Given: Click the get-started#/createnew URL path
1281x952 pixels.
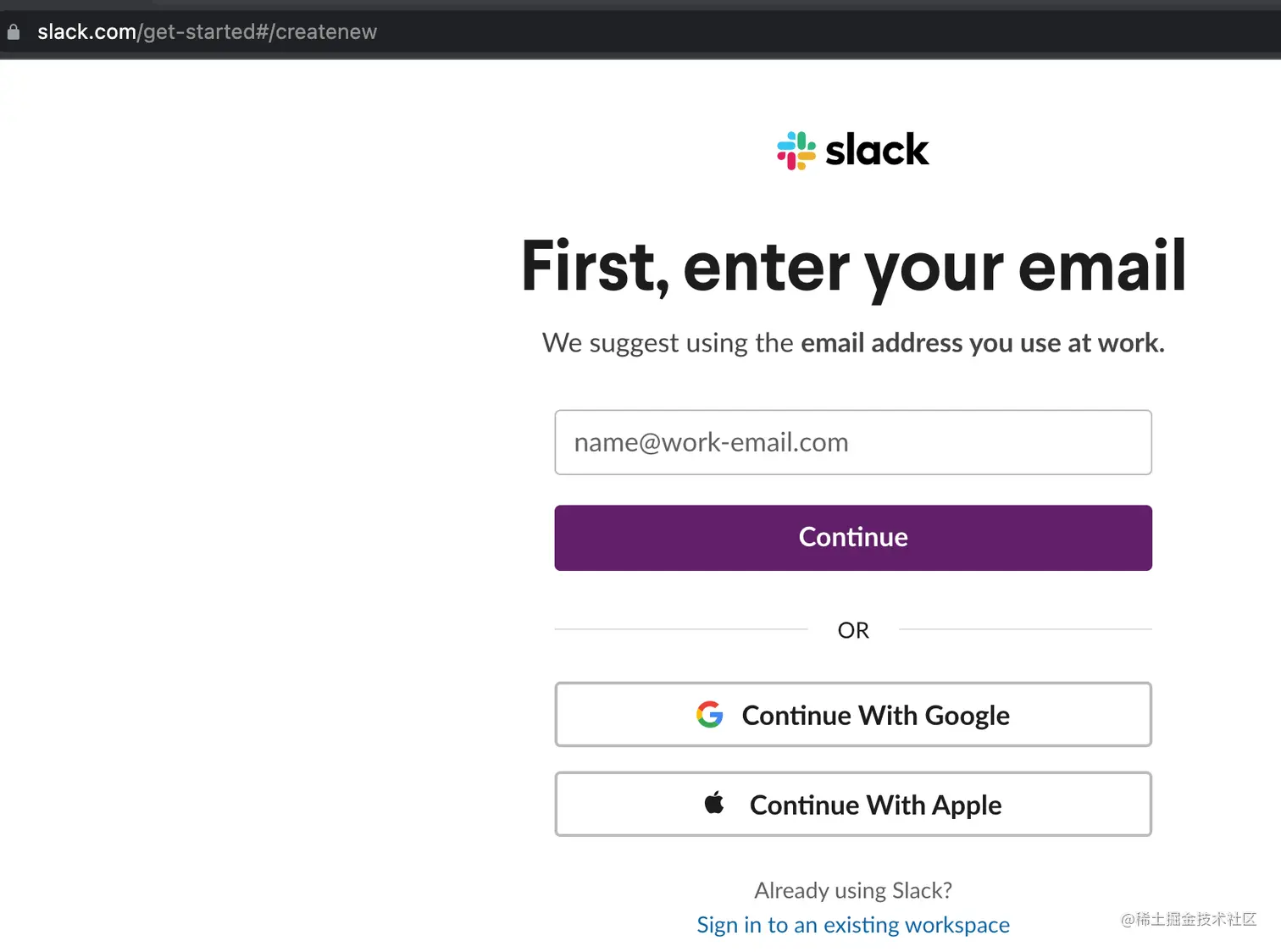Looking at the screenshot, I should [260, 32].
